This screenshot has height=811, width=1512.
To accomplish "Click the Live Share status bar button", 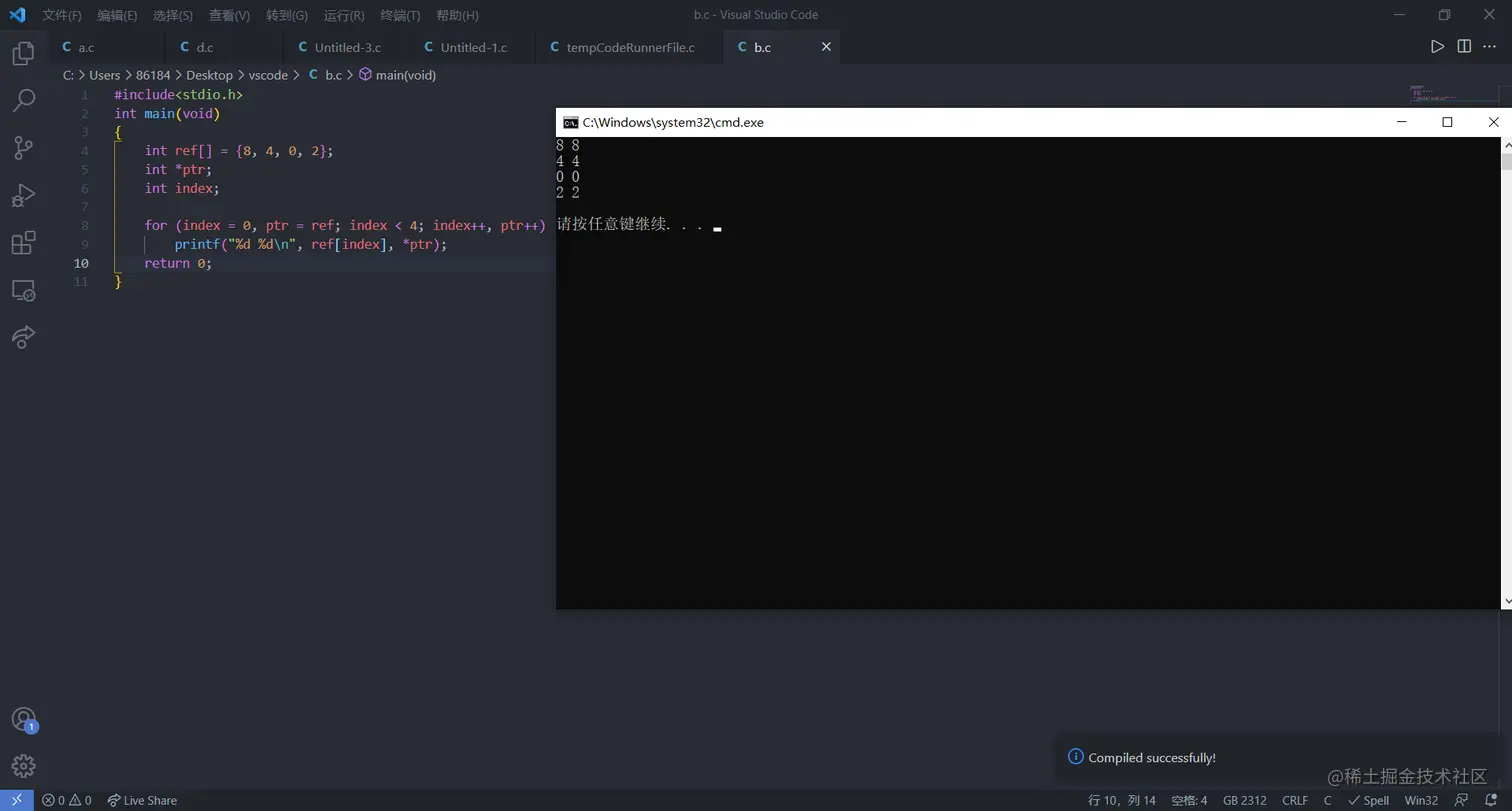I will point(142,800).
